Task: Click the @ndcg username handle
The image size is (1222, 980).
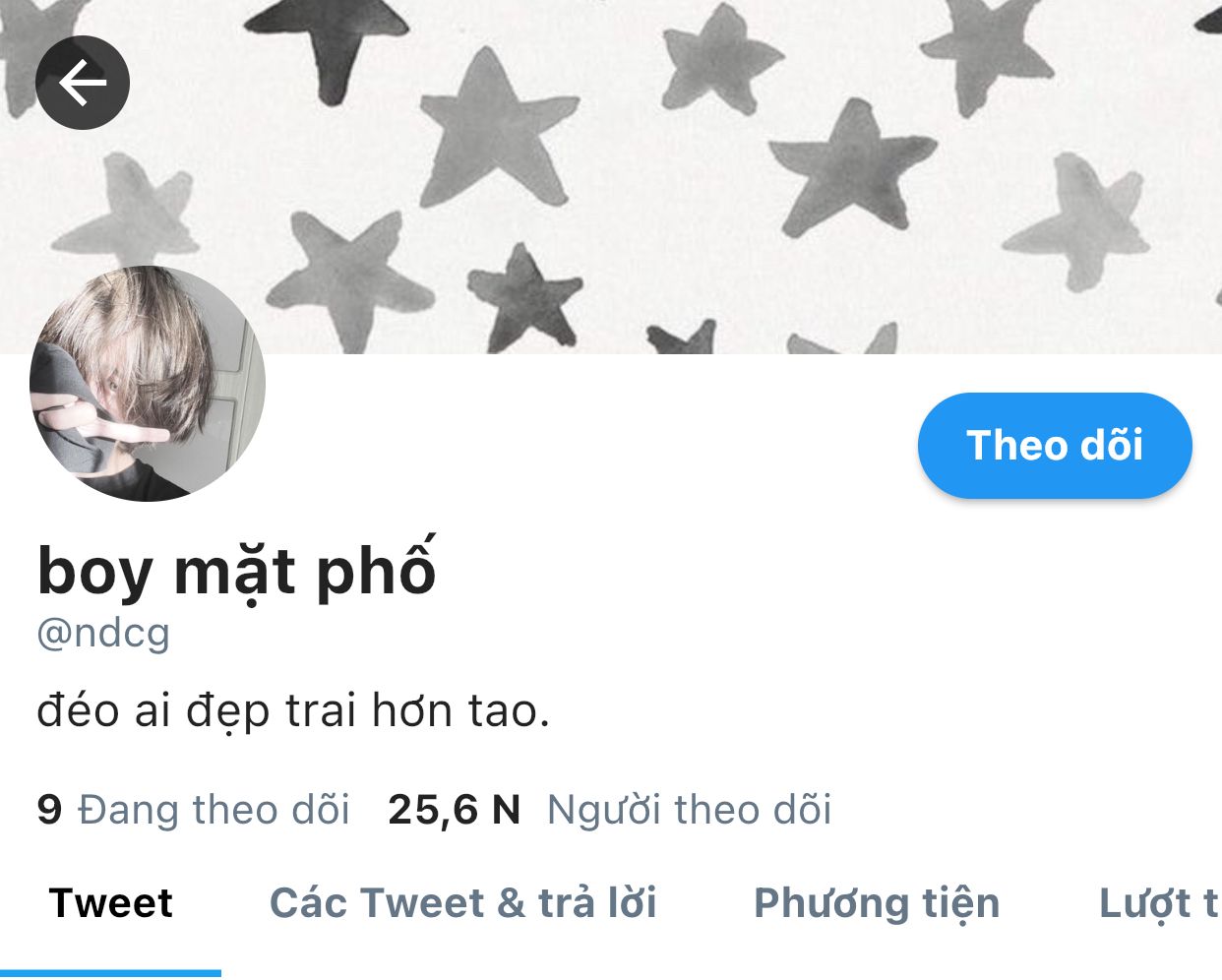Action: 103,633
